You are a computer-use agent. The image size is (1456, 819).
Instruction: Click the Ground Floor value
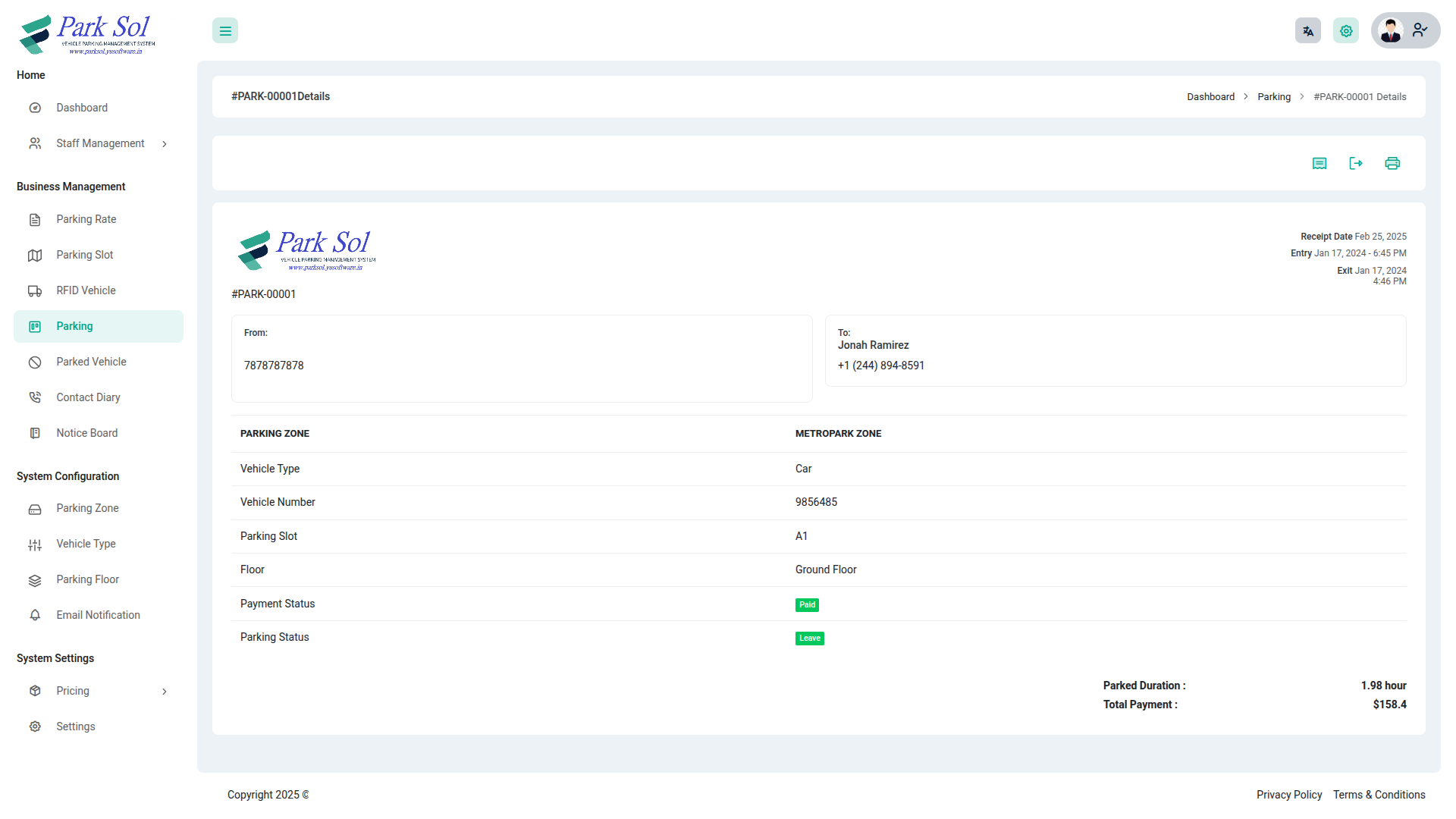pyautogui.click(x=826, y=570)
